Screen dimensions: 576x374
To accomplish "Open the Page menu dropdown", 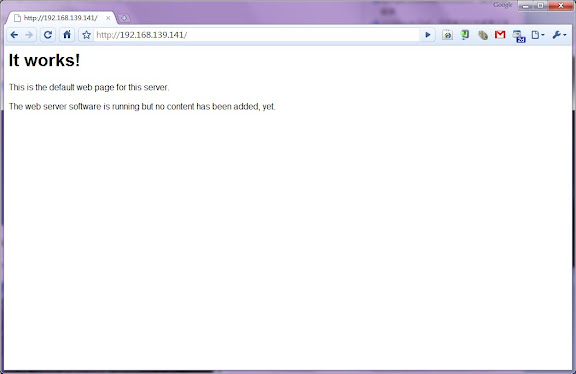I will point(538,35).
